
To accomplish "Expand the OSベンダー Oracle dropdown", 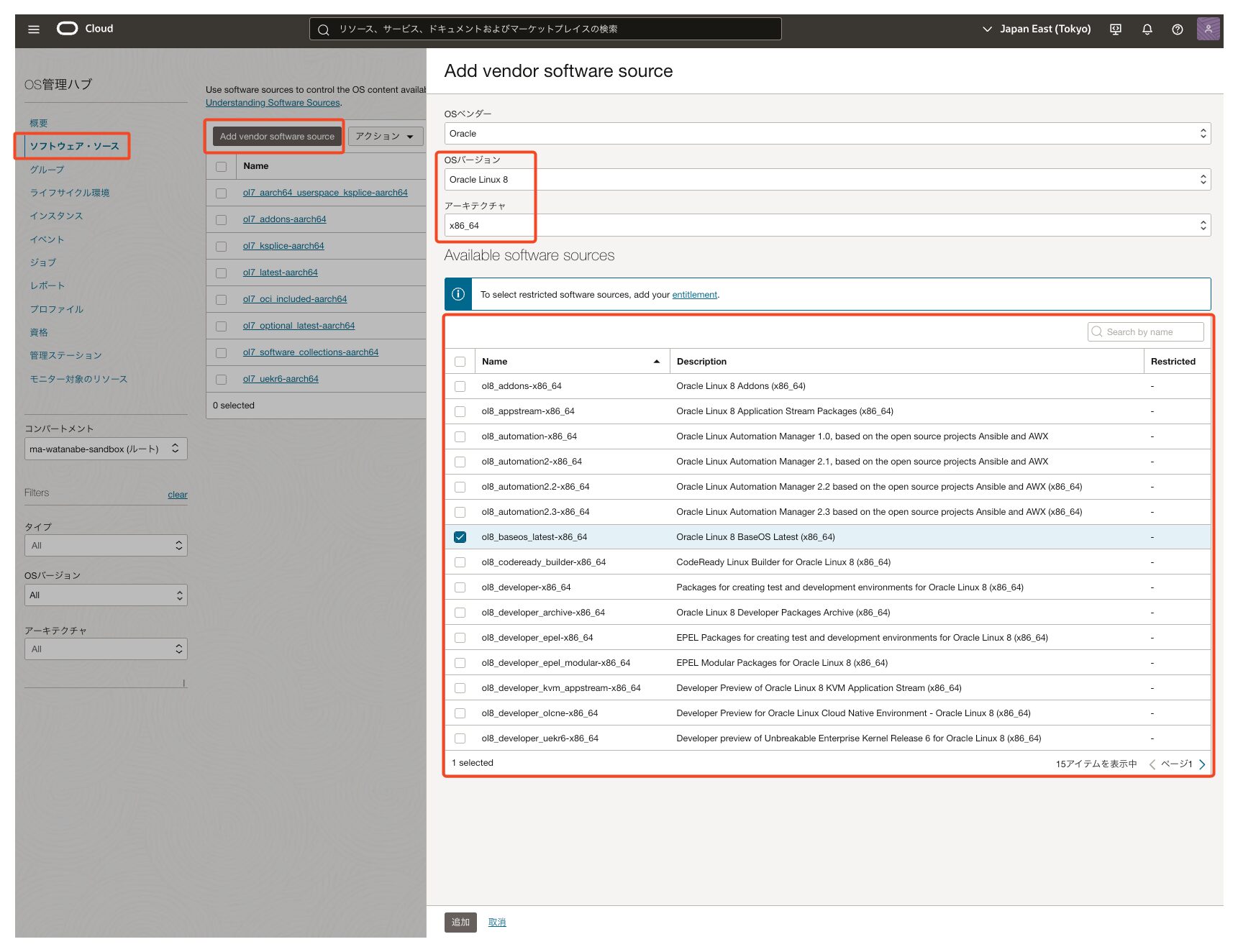I will point(827,134).
